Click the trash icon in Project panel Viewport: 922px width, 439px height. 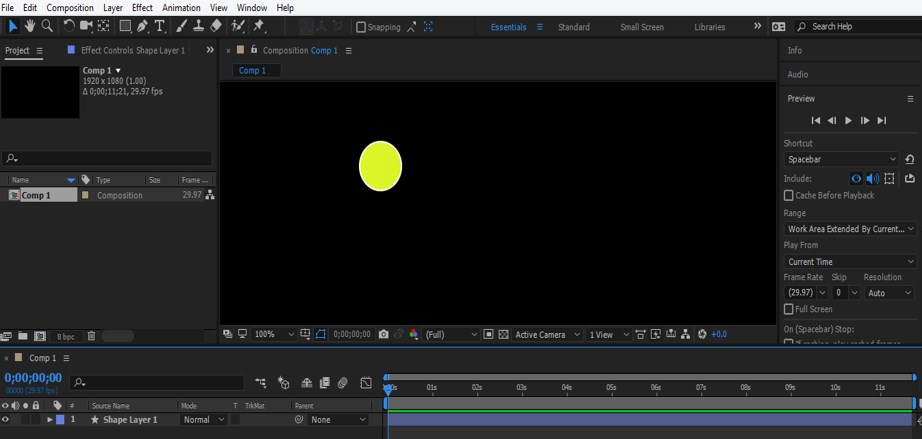pos(91,336)
